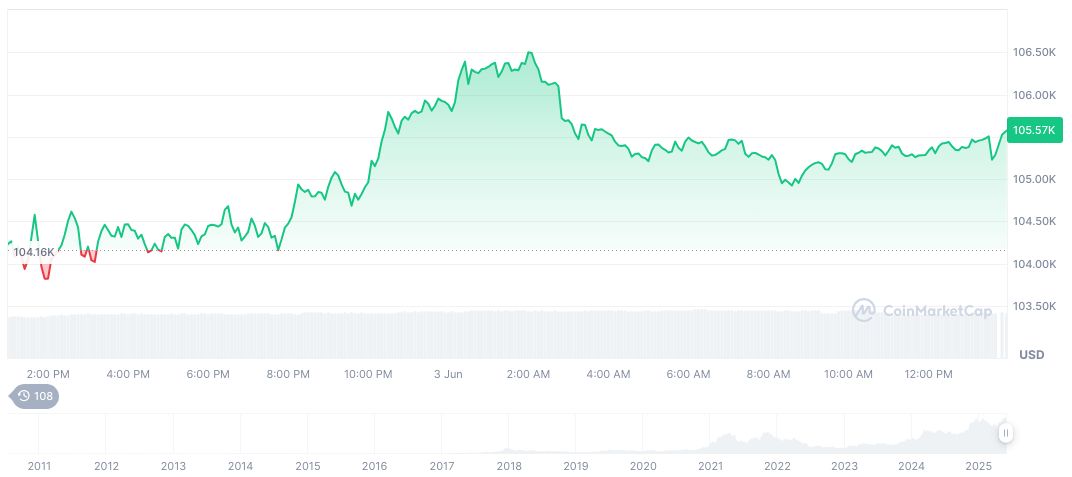The width and height of the screenshot is (1072, 477).
Task: Click the history clock icon beside 108
Action: pos(23,397)
